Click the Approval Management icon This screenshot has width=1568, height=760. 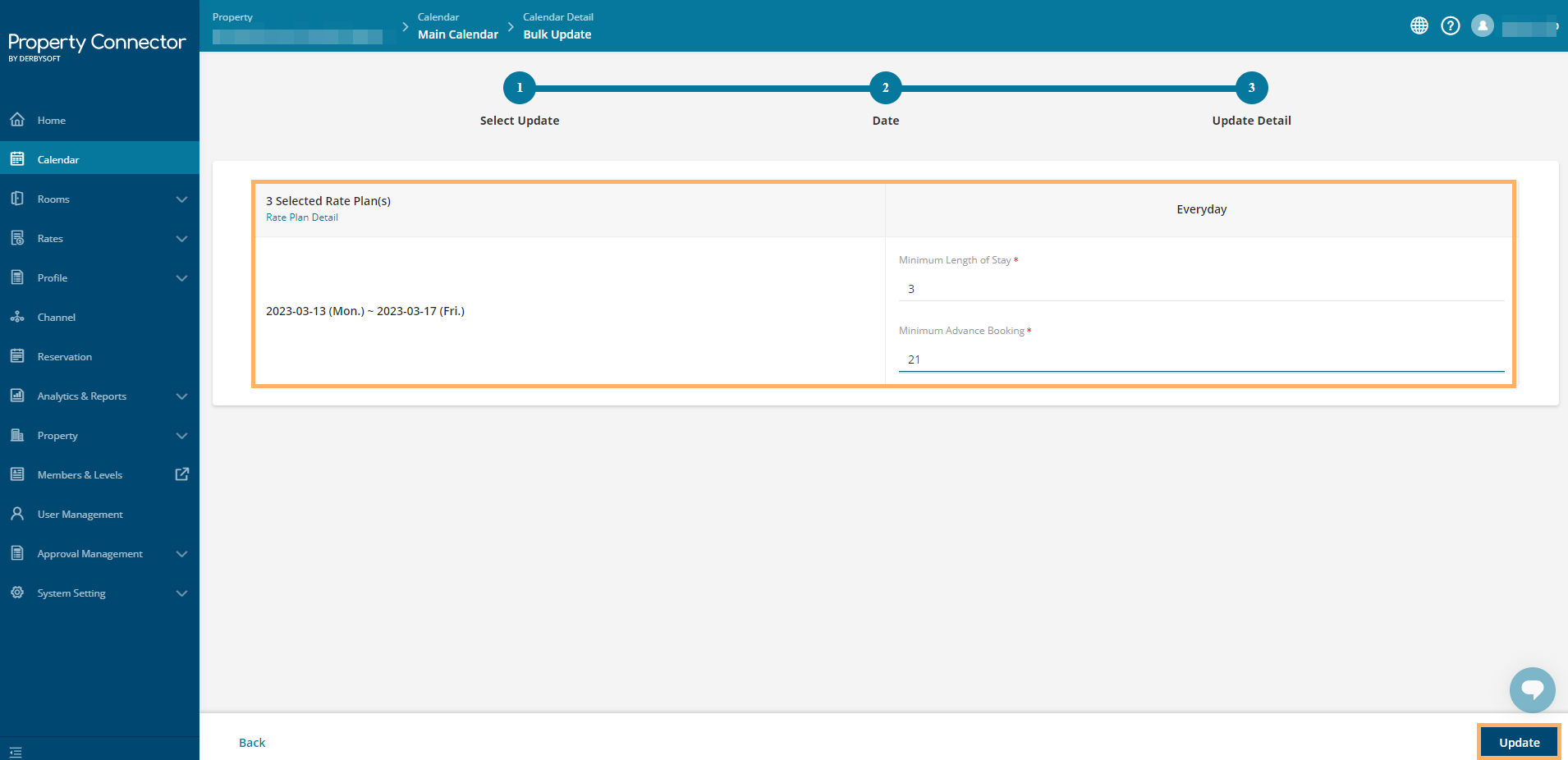tap(17, 553)
